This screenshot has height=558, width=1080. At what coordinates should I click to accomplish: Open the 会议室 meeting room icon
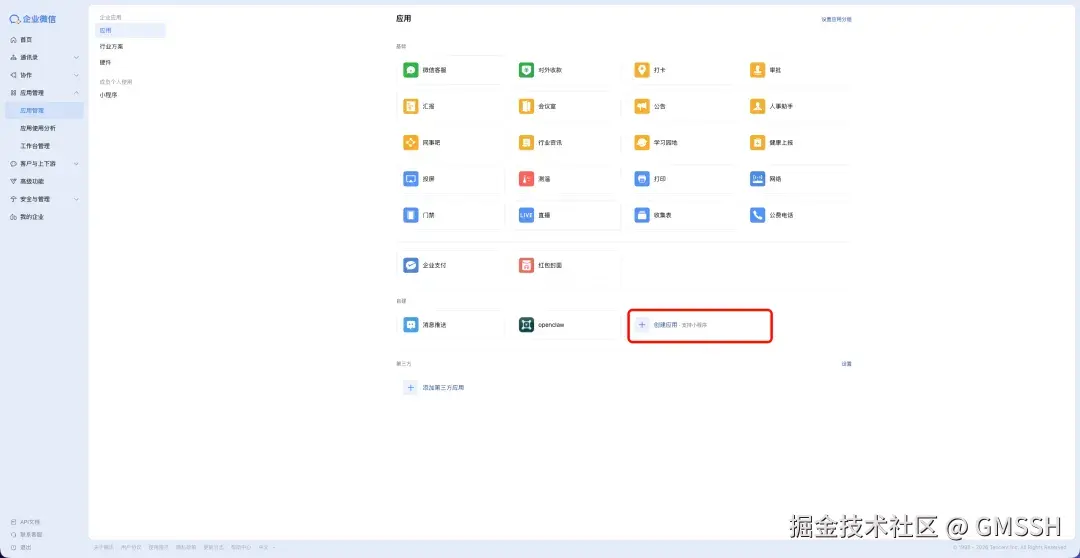[x=526, y=106]
